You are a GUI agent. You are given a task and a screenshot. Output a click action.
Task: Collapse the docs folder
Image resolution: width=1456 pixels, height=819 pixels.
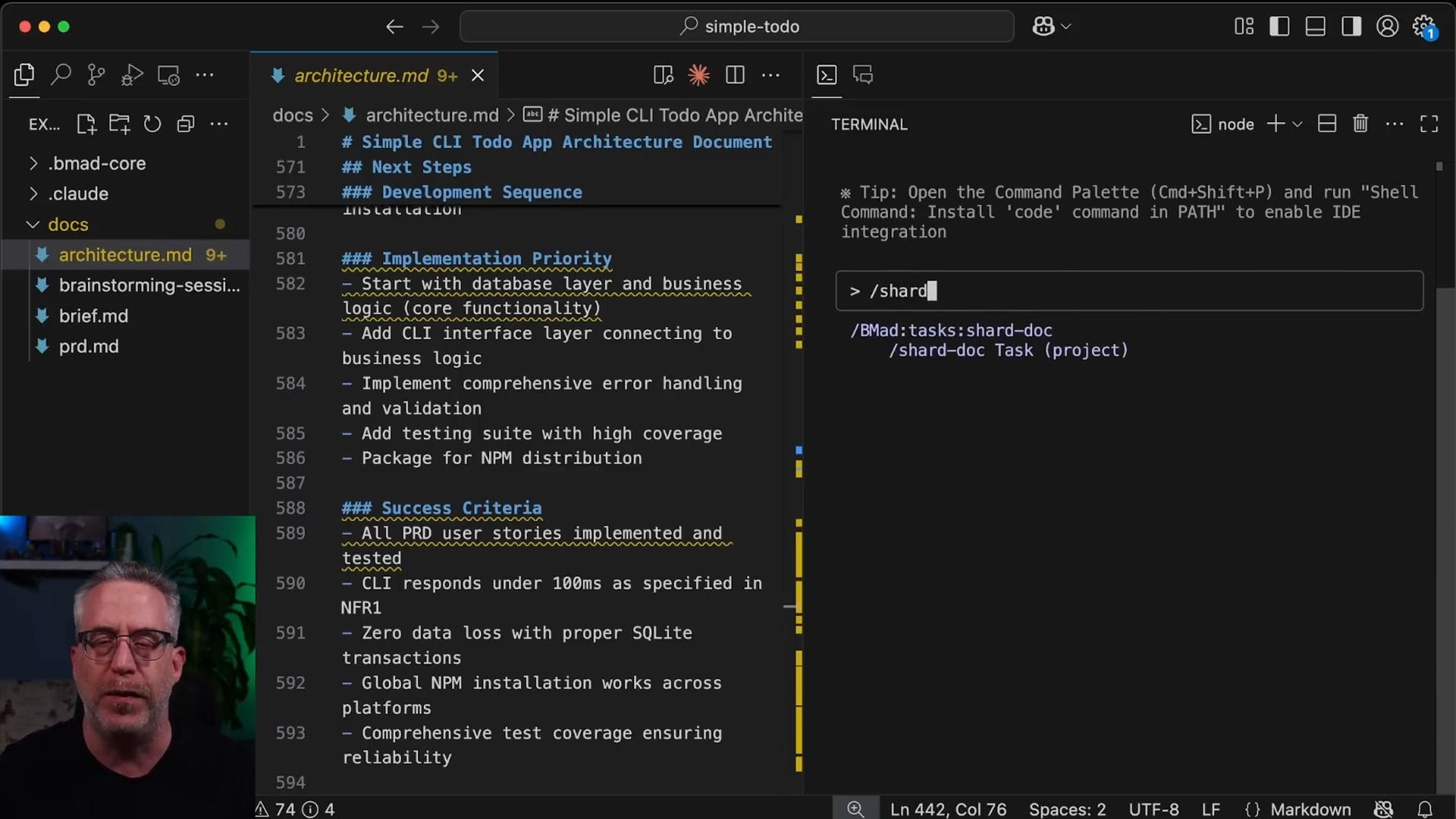click(68, 224)
